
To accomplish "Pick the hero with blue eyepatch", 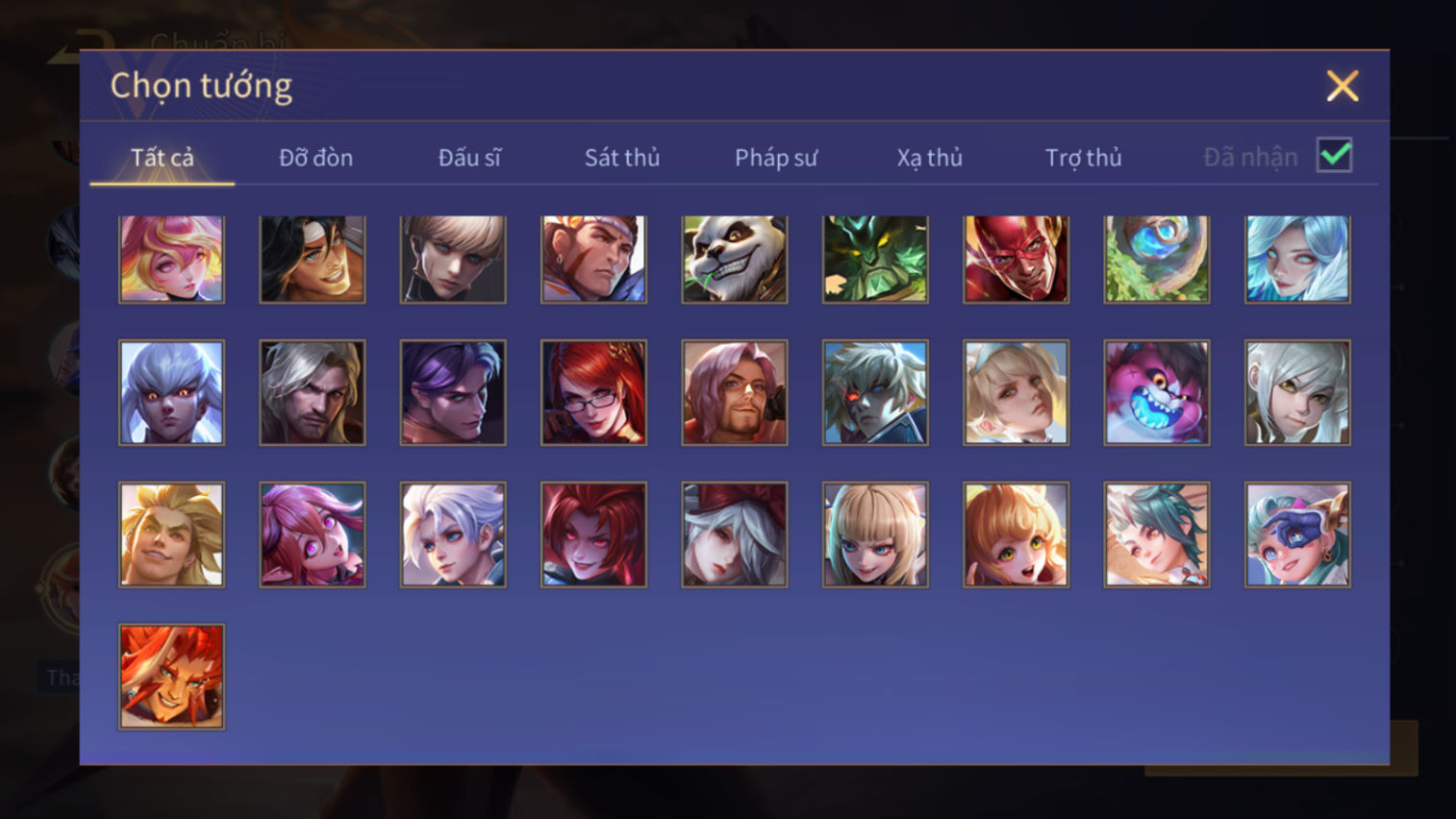I will coord(1297,534).
